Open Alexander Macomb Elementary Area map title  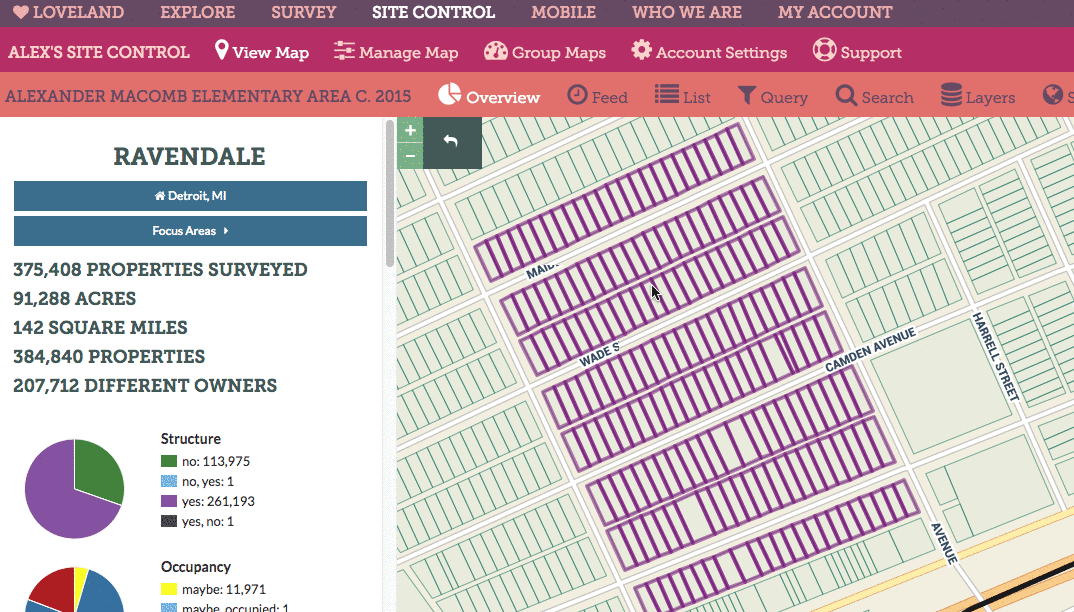point(208,96)
